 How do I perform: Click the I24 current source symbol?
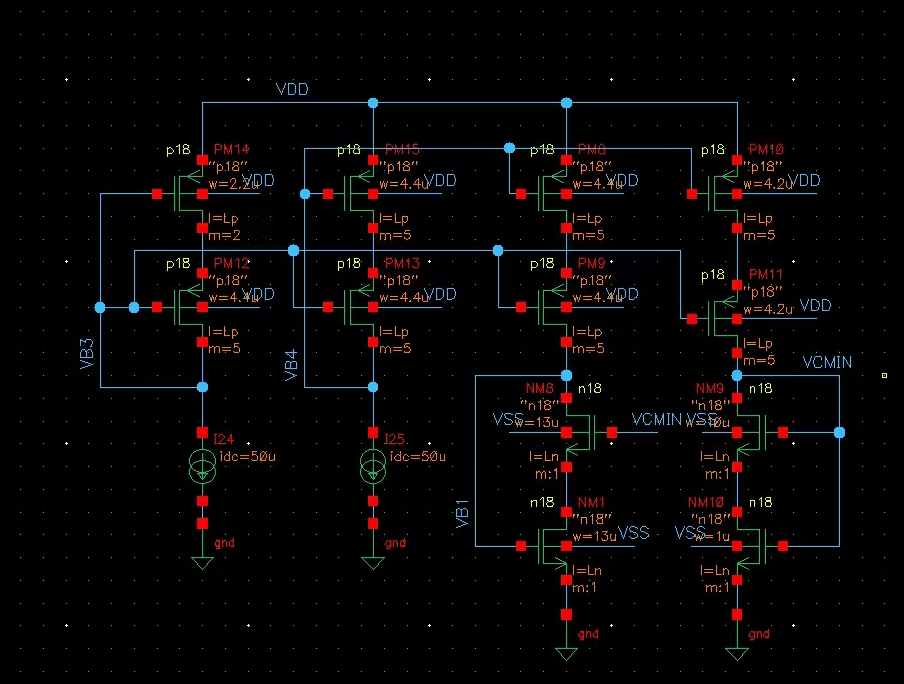click(202, 466)
